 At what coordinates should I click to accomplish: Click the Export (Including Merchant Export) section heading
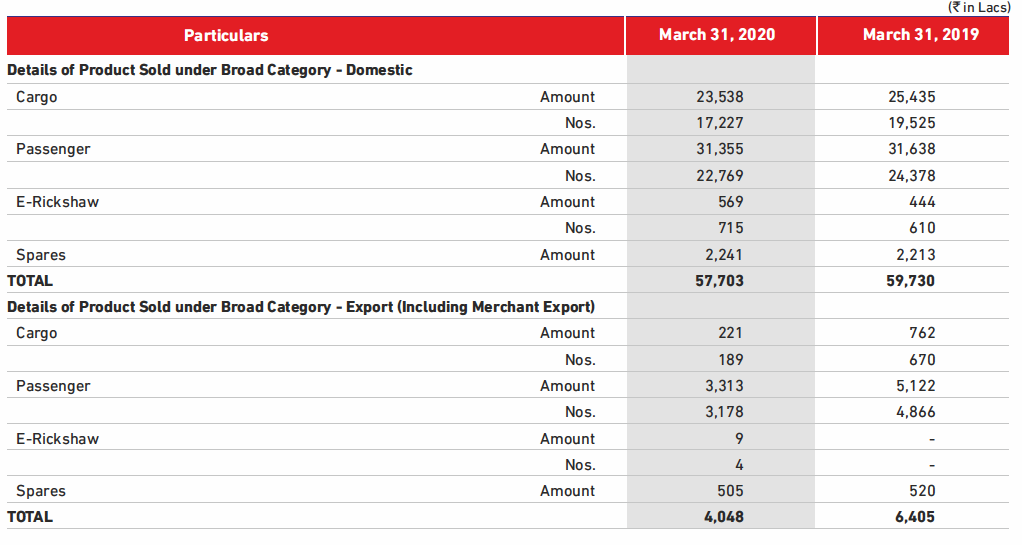[x=301, y=307]
